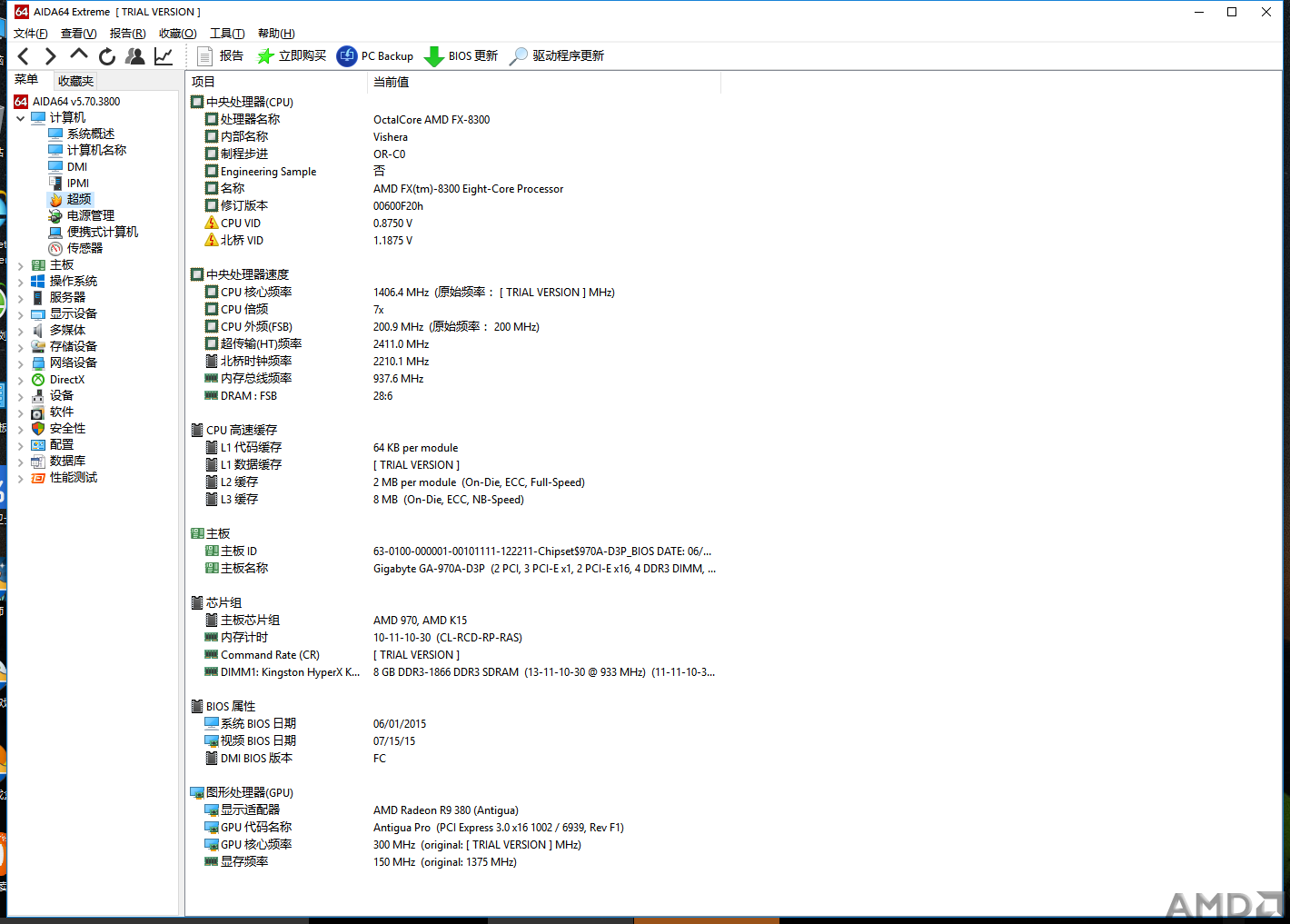
Task: Click the 北桥 VID warning icon
Action: pyautogui.click(x=212, y=240)
